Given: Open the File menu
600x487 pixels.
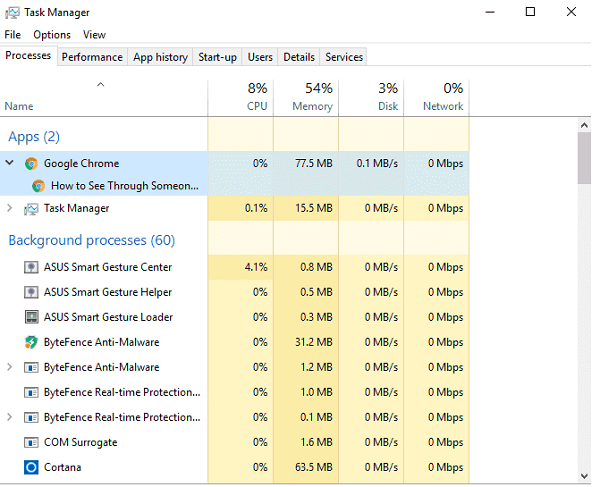Looking at the screenshot, I should pos(13,35).
